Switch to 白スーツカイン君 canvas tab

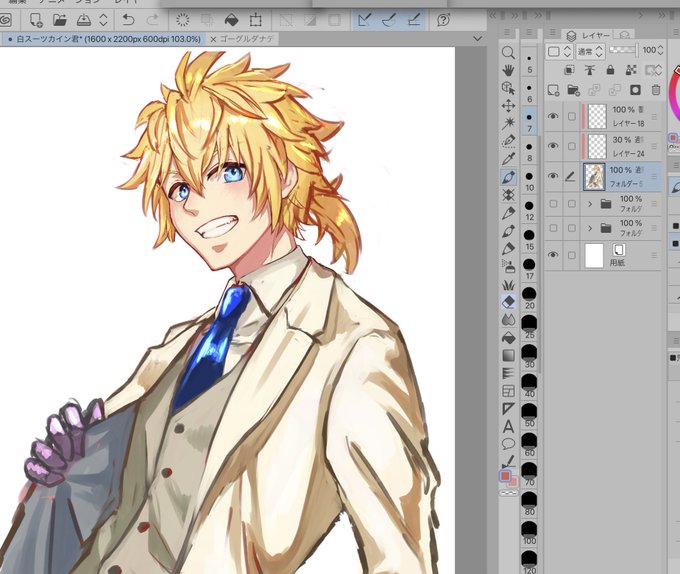pyautogui.click(x=104, y=39)
